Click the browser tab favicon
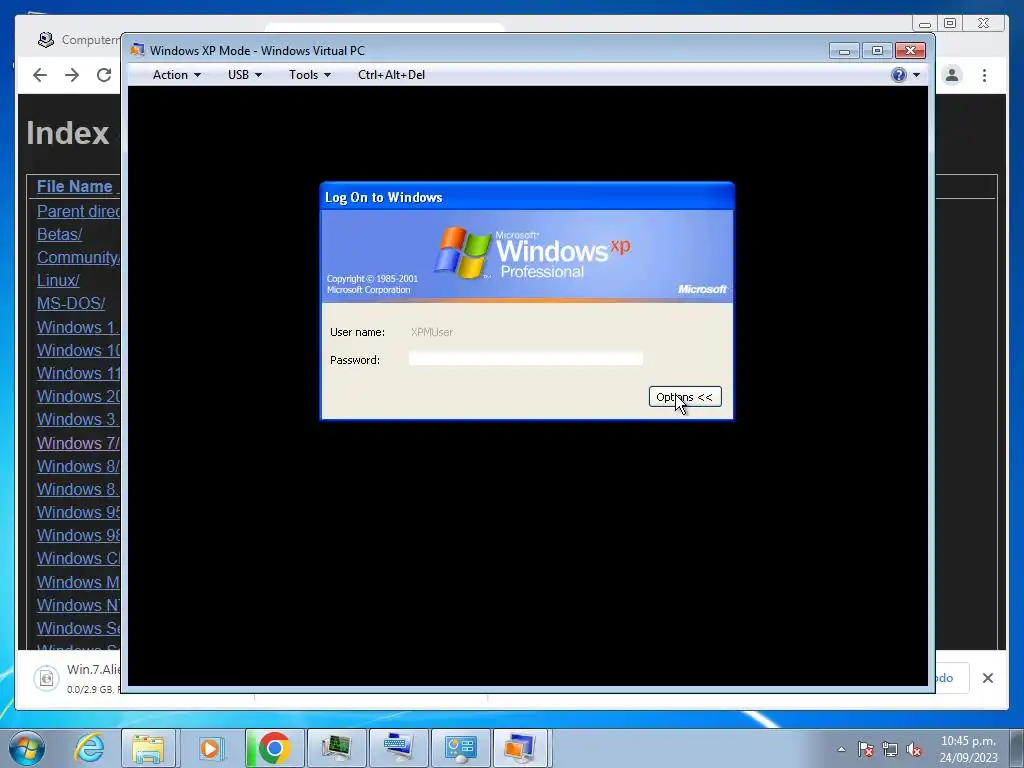 click(46, 40)
